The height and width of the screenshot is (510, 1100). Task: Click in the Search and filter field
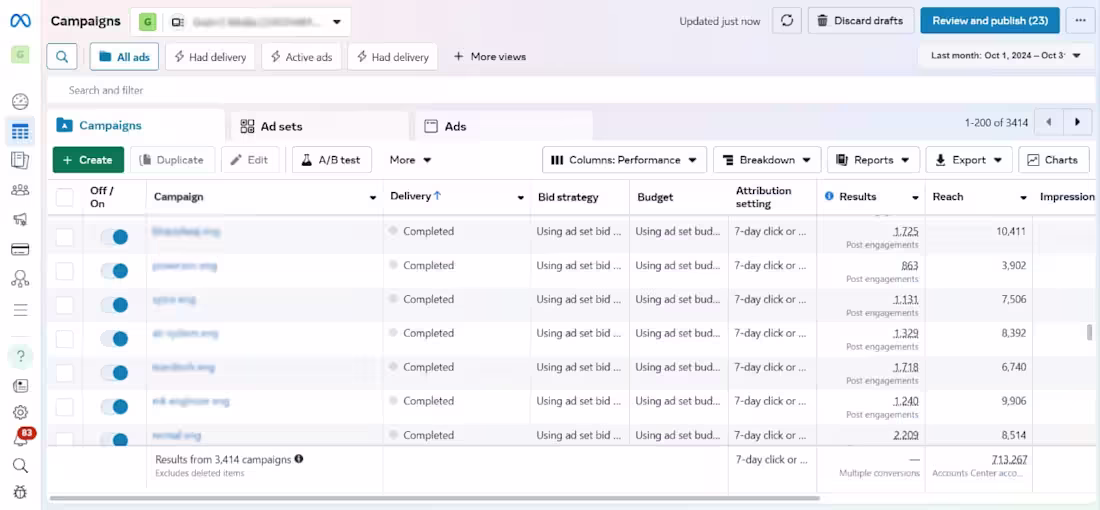(570, 90)
